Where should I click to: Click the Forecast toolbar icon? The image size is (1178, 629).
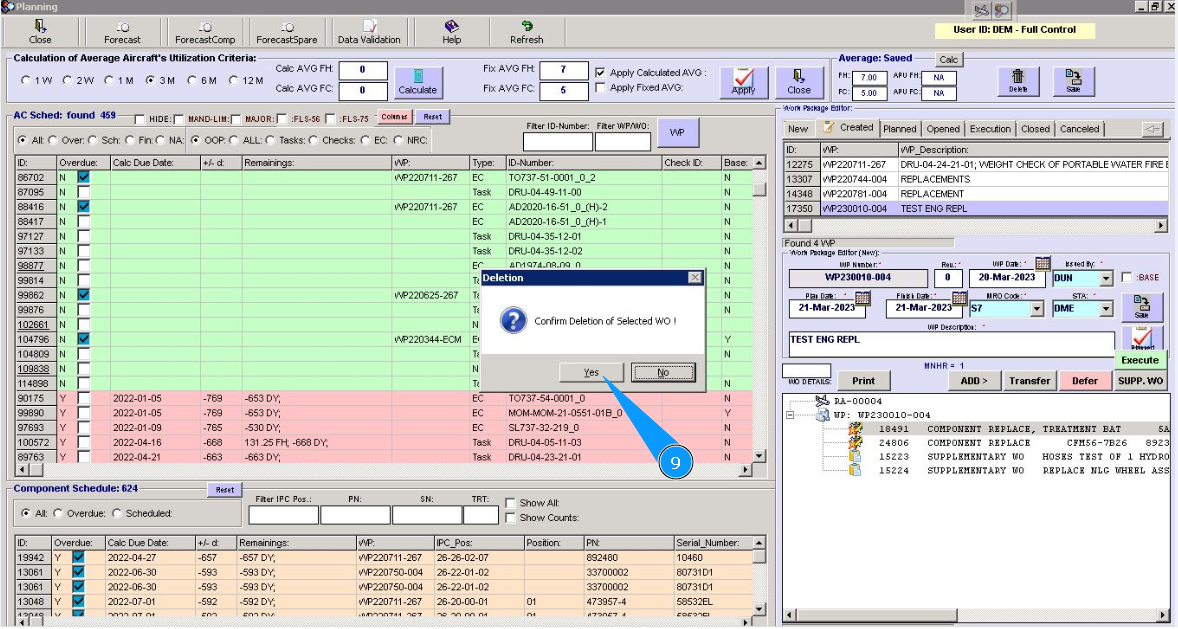122,27
